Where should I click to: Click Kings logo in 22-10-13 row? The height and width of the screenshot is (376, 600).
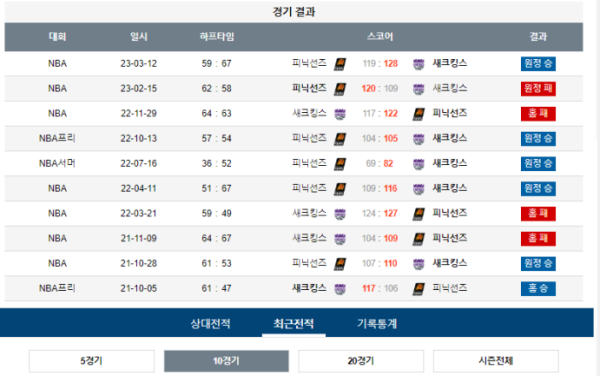419,139
